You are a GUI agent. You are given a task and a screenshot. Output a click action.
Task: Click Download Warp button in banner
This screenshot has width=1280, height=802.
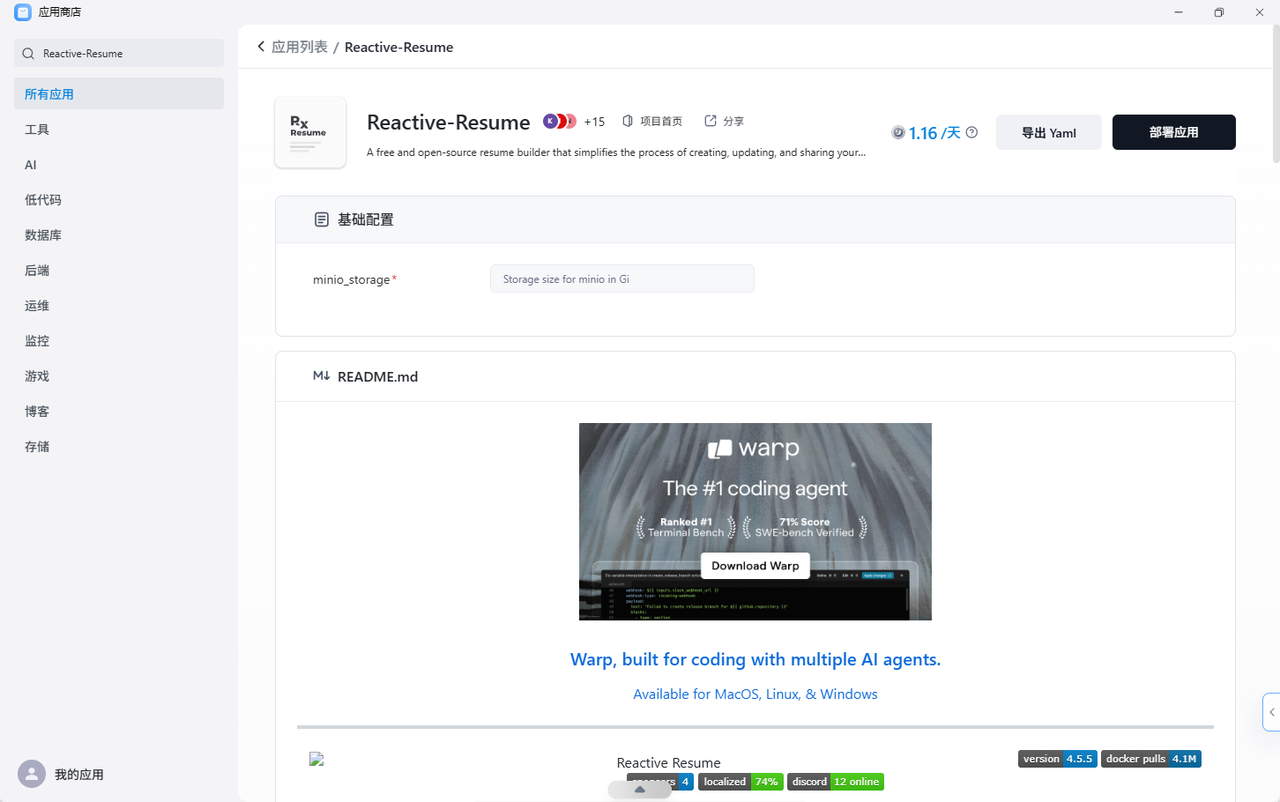click(x=755, y=565)
